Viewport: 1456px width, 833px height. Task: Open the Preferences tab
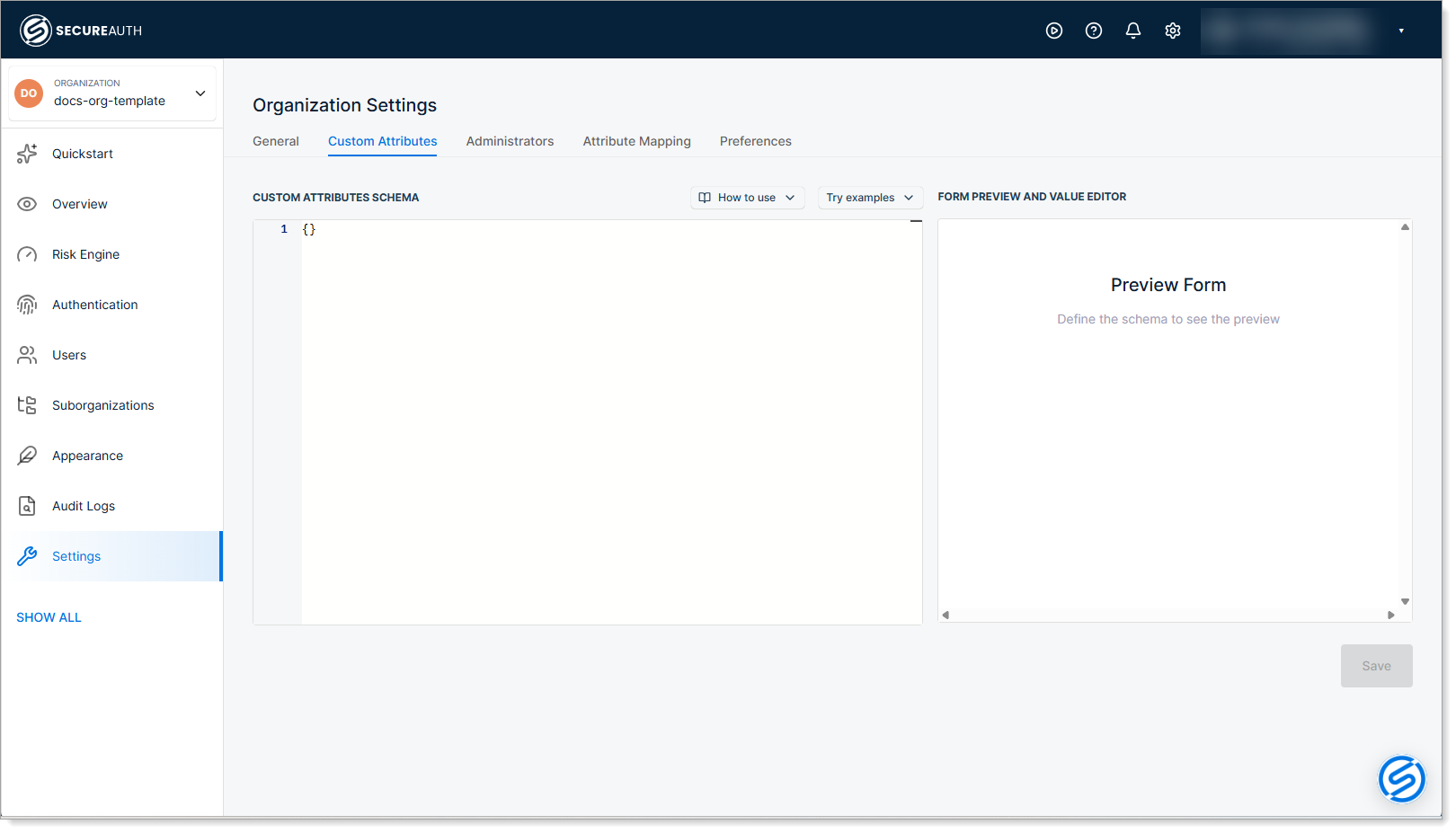tap(755, 141)
